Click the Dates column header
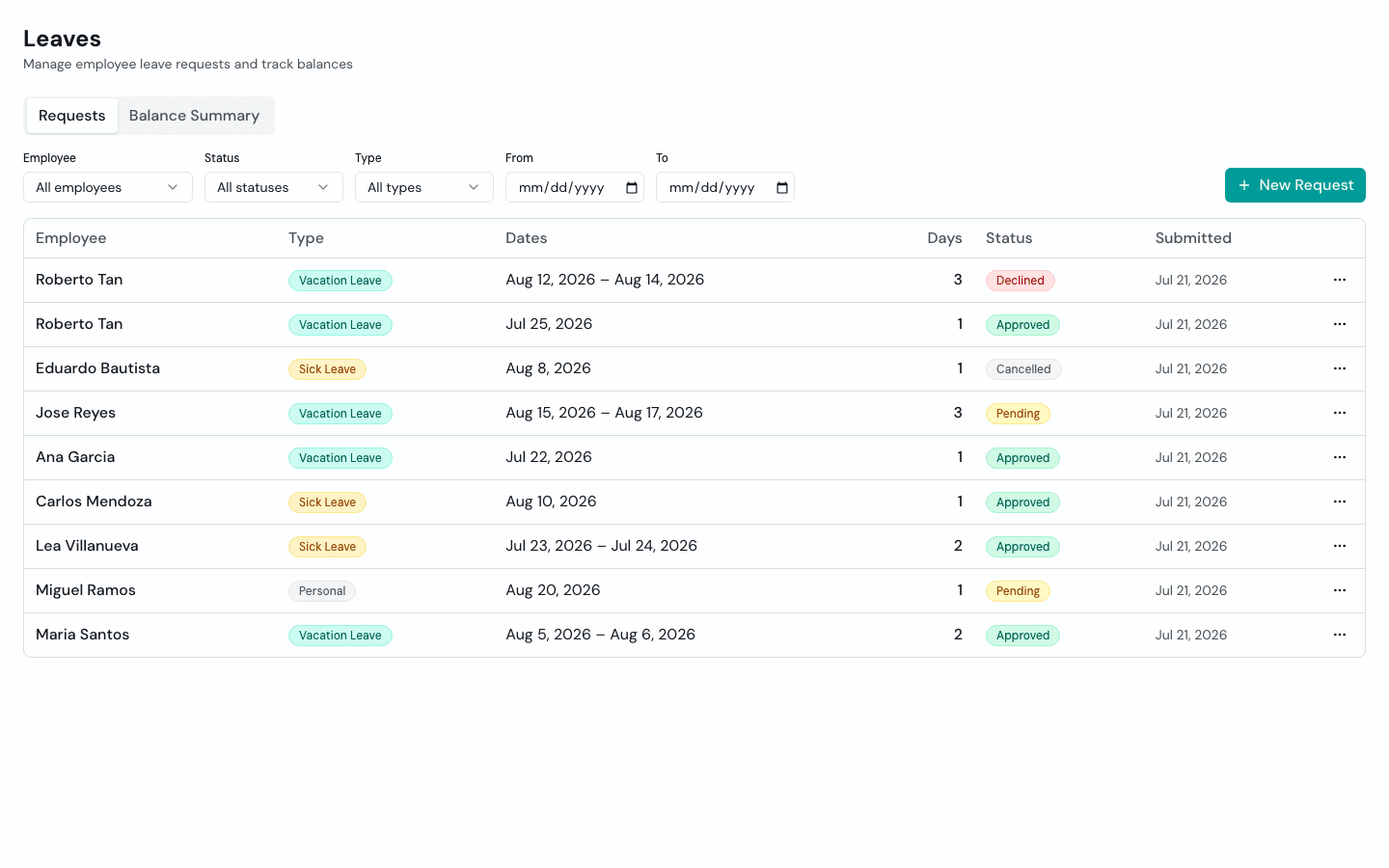1389x868 pixels. [527, 238]
